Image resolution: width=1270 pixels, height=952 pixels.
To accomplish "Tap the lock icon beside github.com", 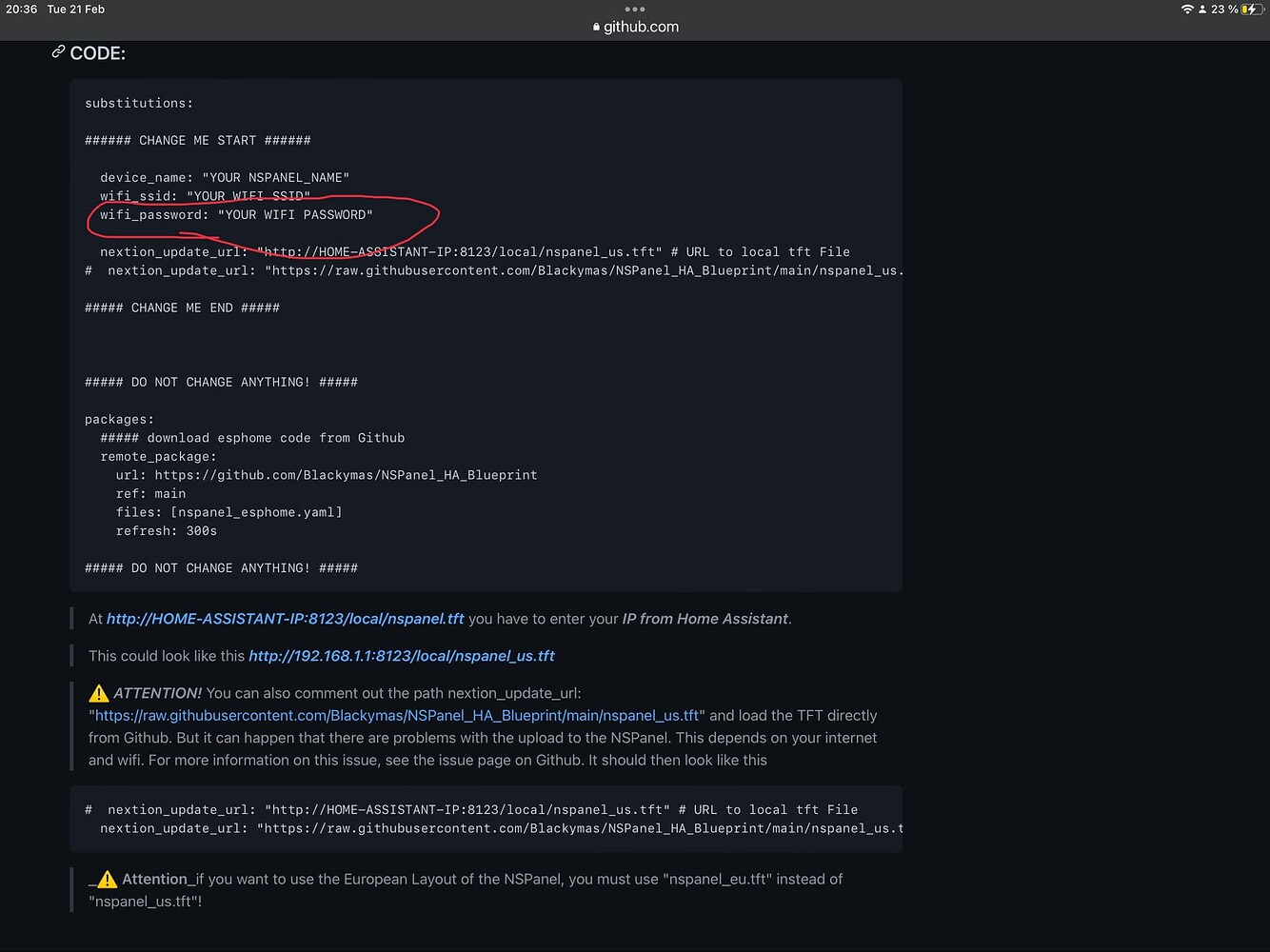I will [x=596, y=28].
